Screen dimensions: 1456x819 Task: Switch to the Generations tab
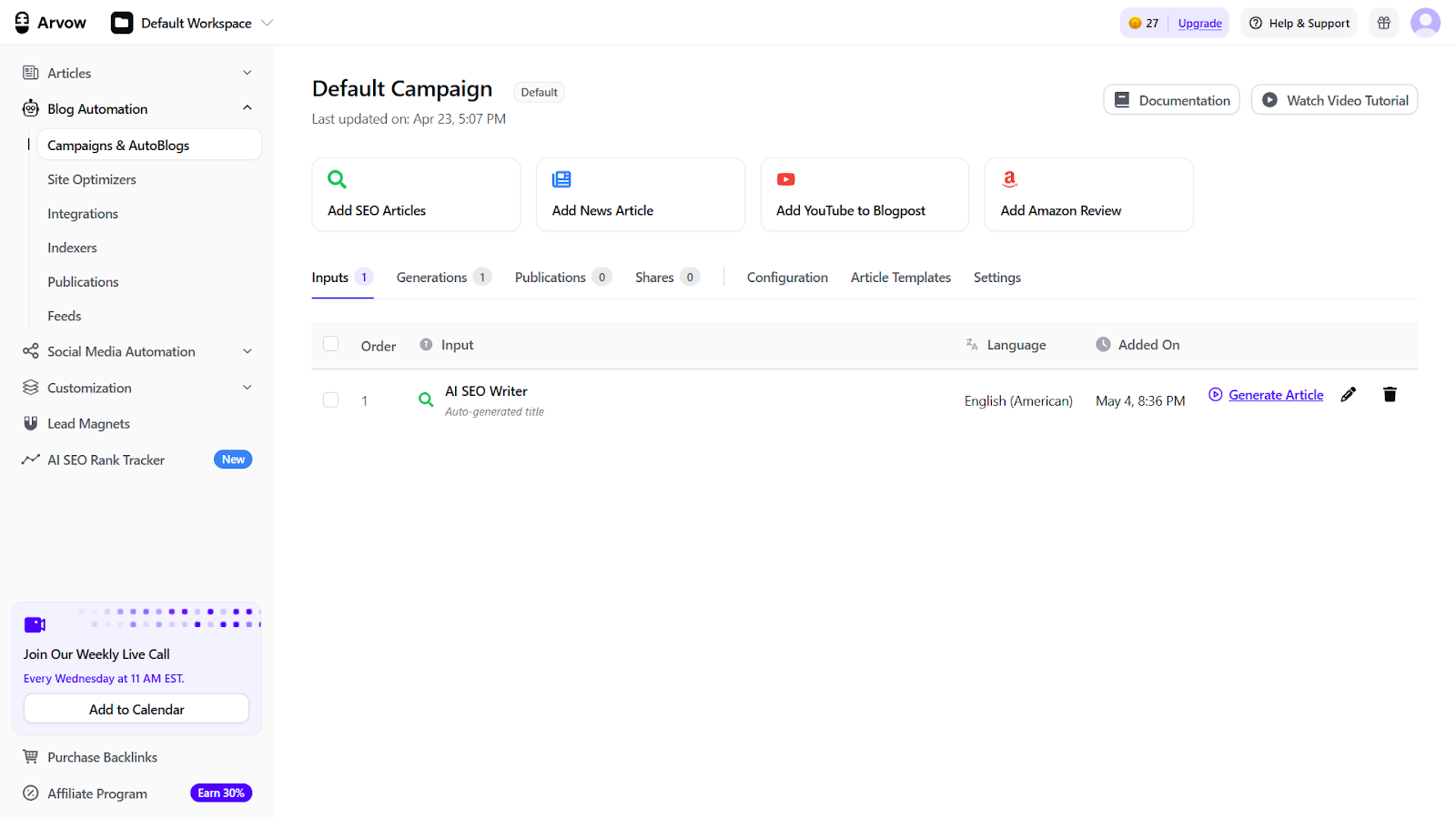pyautogui.click(x=432, y=278)
